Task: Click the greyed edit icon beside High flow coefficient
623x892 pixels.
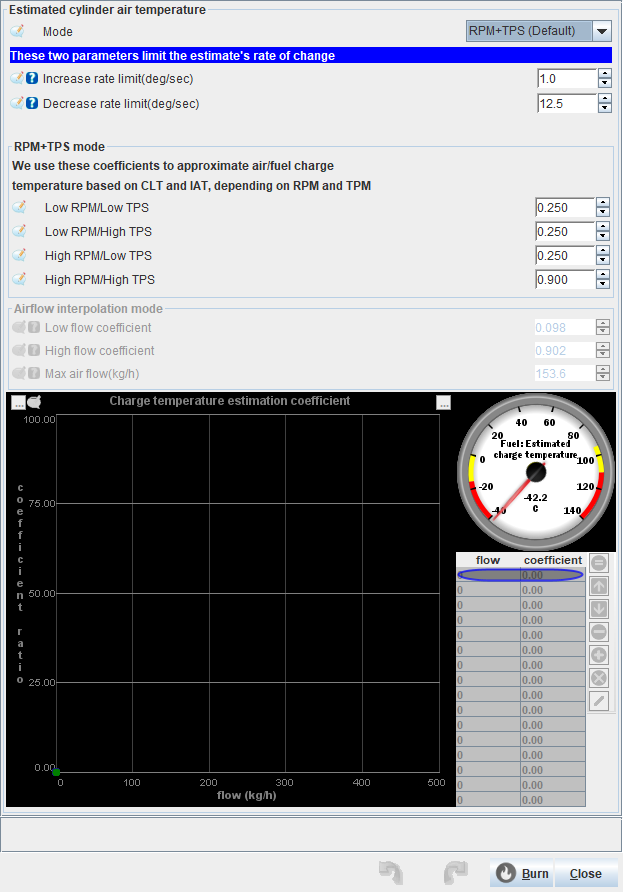Action: 19,350
